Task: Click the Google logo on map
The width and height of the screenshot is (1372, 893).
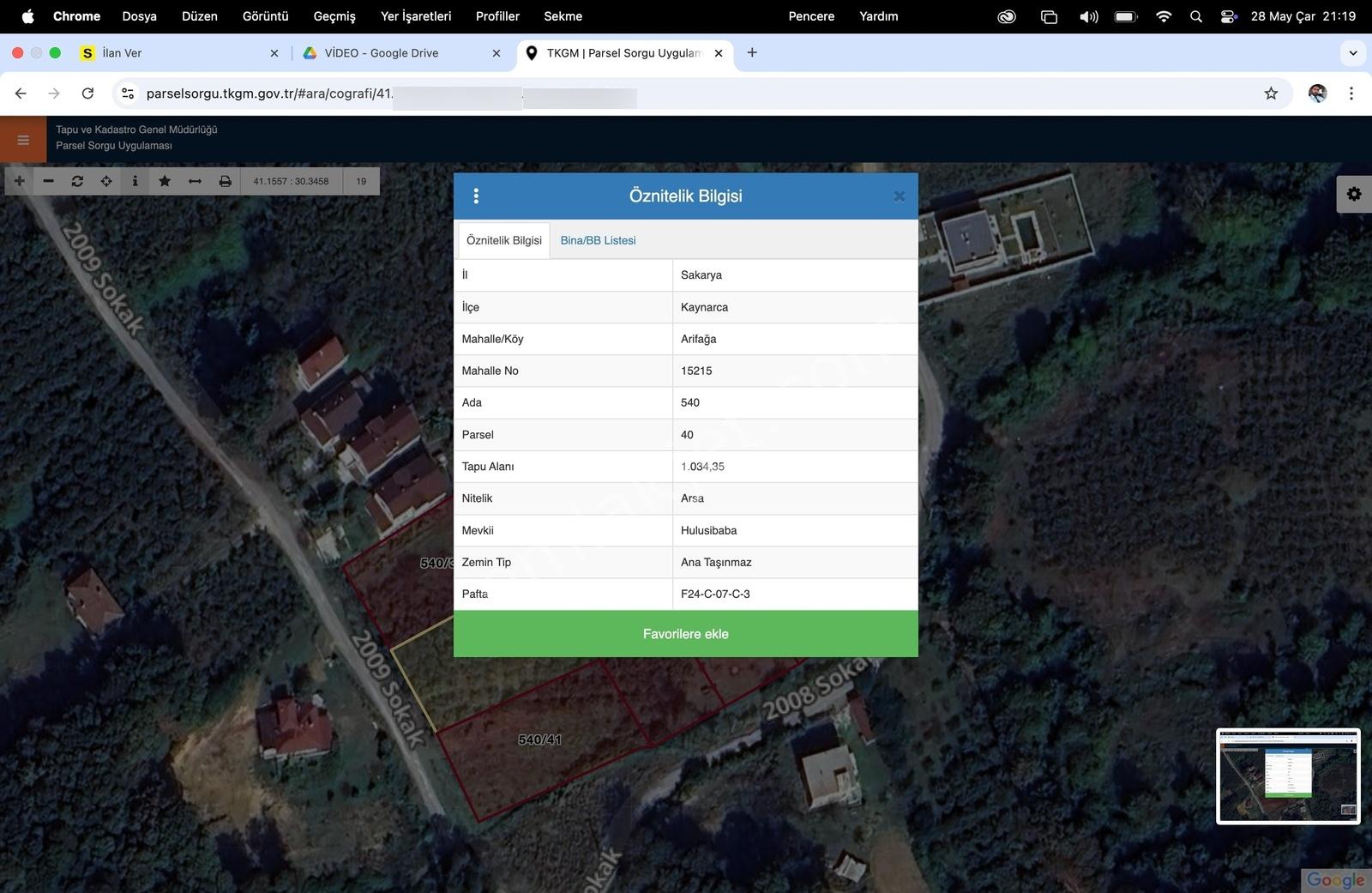Action: (1335, 880)
